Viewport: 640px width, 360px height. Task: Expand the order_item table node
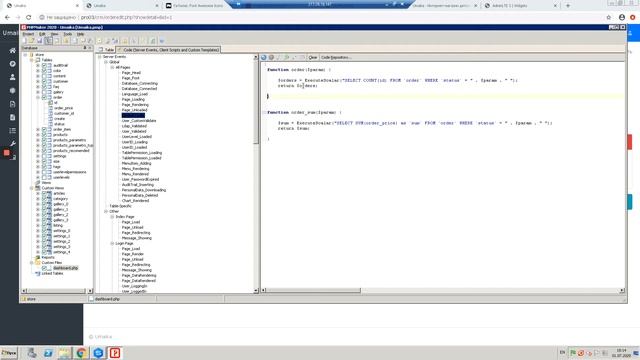tap(38, 129)
